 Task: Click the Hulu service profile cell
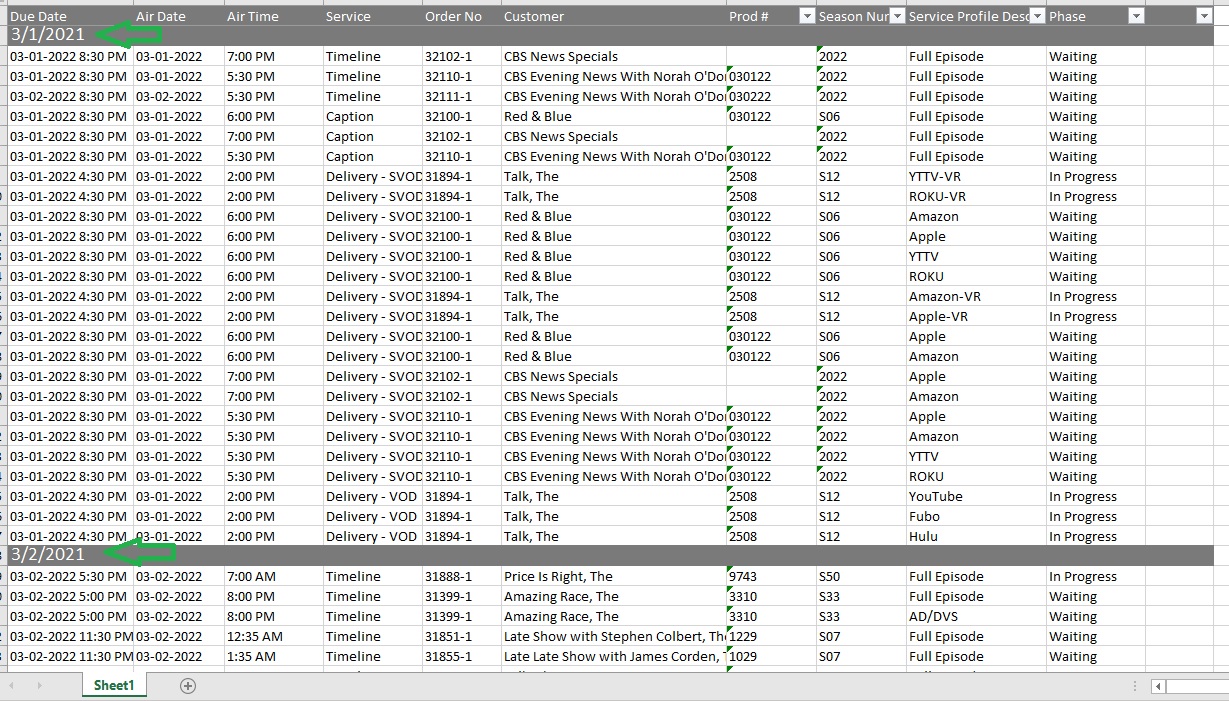pos(976,536)
